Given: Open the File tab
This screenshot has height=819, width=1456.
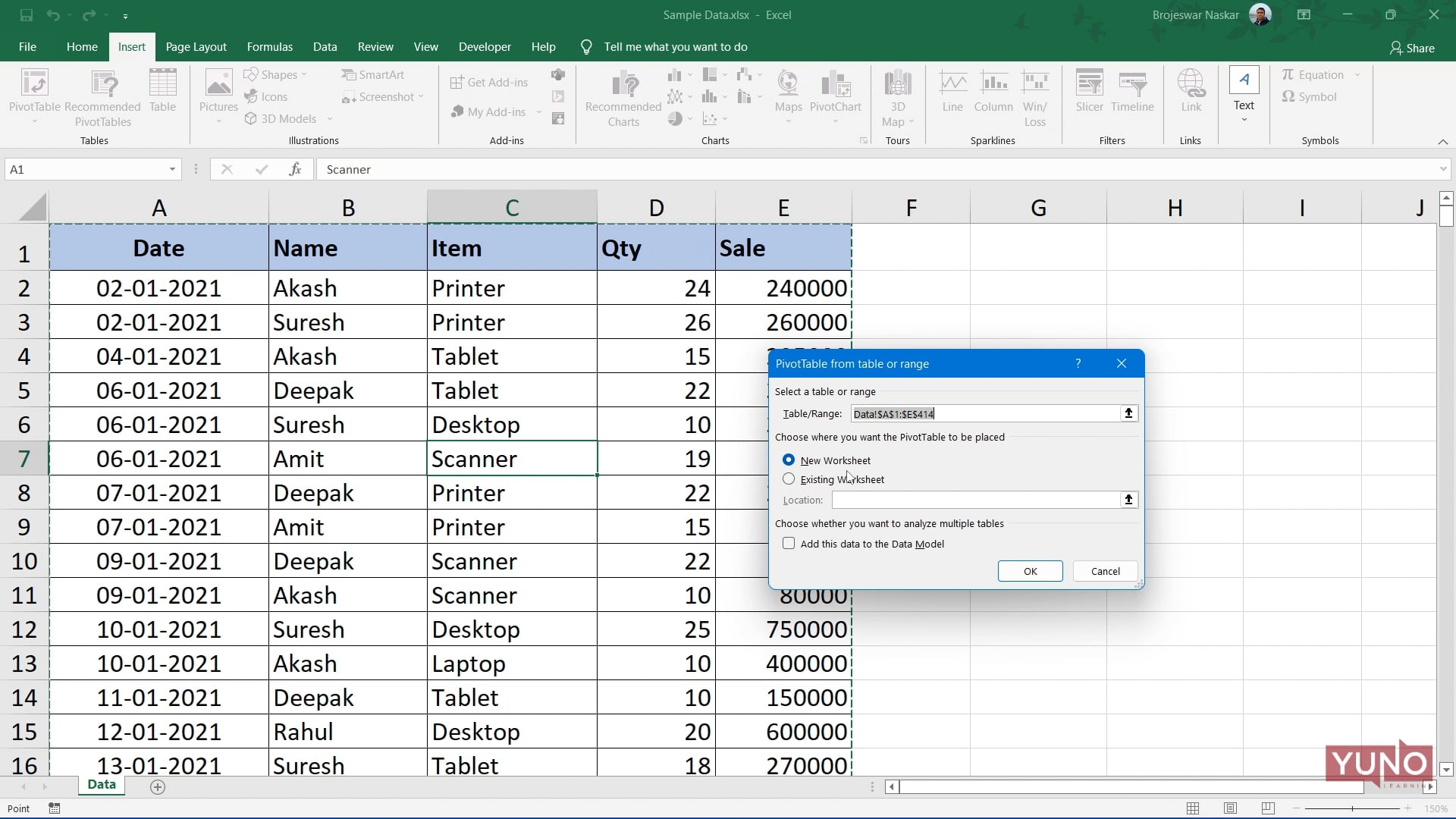Looking at the screenshot, I should [27, 46].
